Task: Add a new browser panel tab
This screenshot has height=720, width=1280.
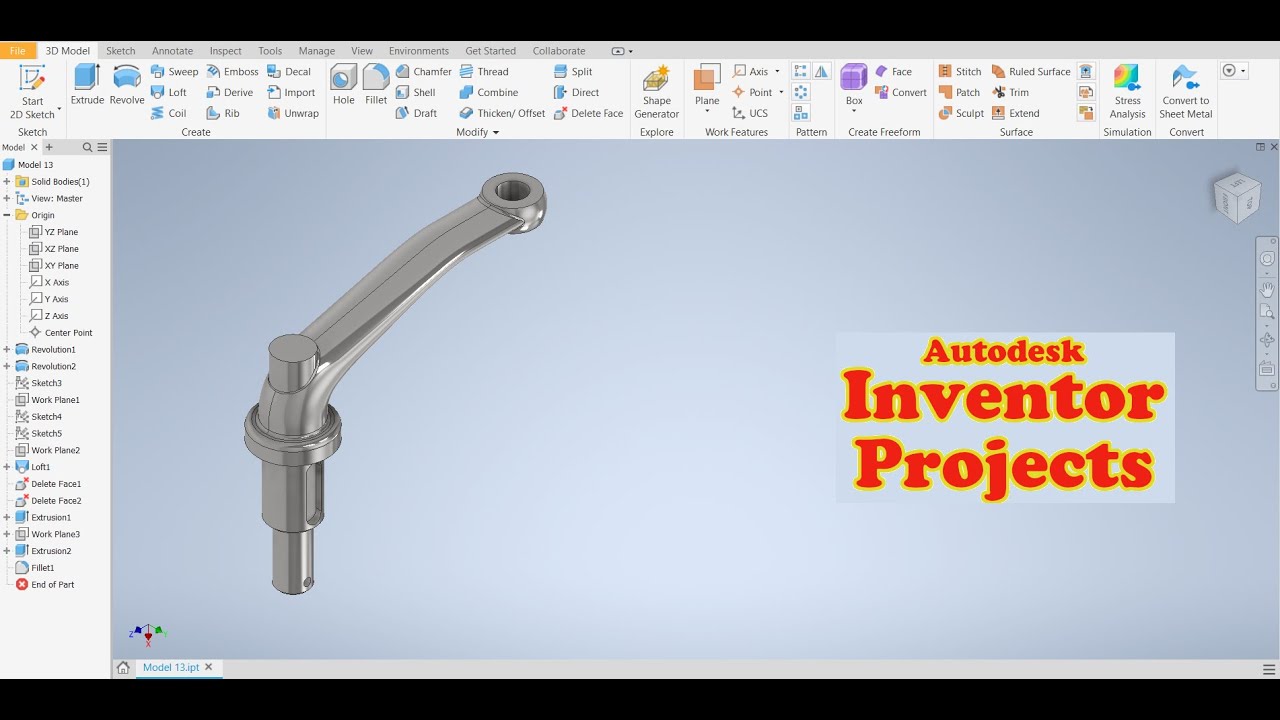Action: point(49,147)
